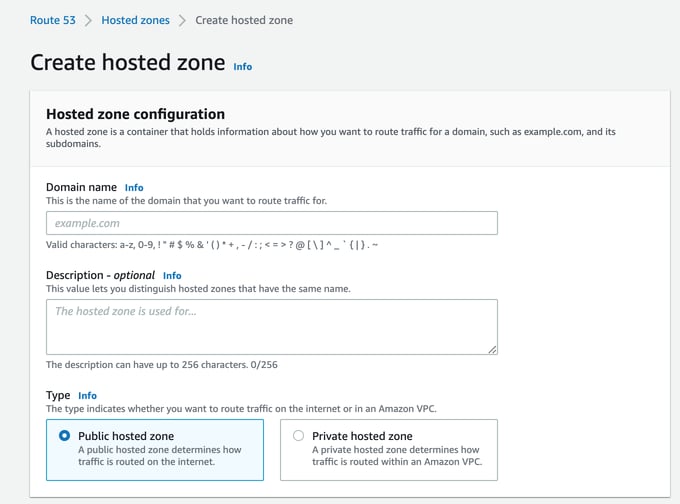Image resolution: width=680 pixels, height=504 pixels.
Task: Select the Public hosted zone radio button
Action: coord(65,436)
